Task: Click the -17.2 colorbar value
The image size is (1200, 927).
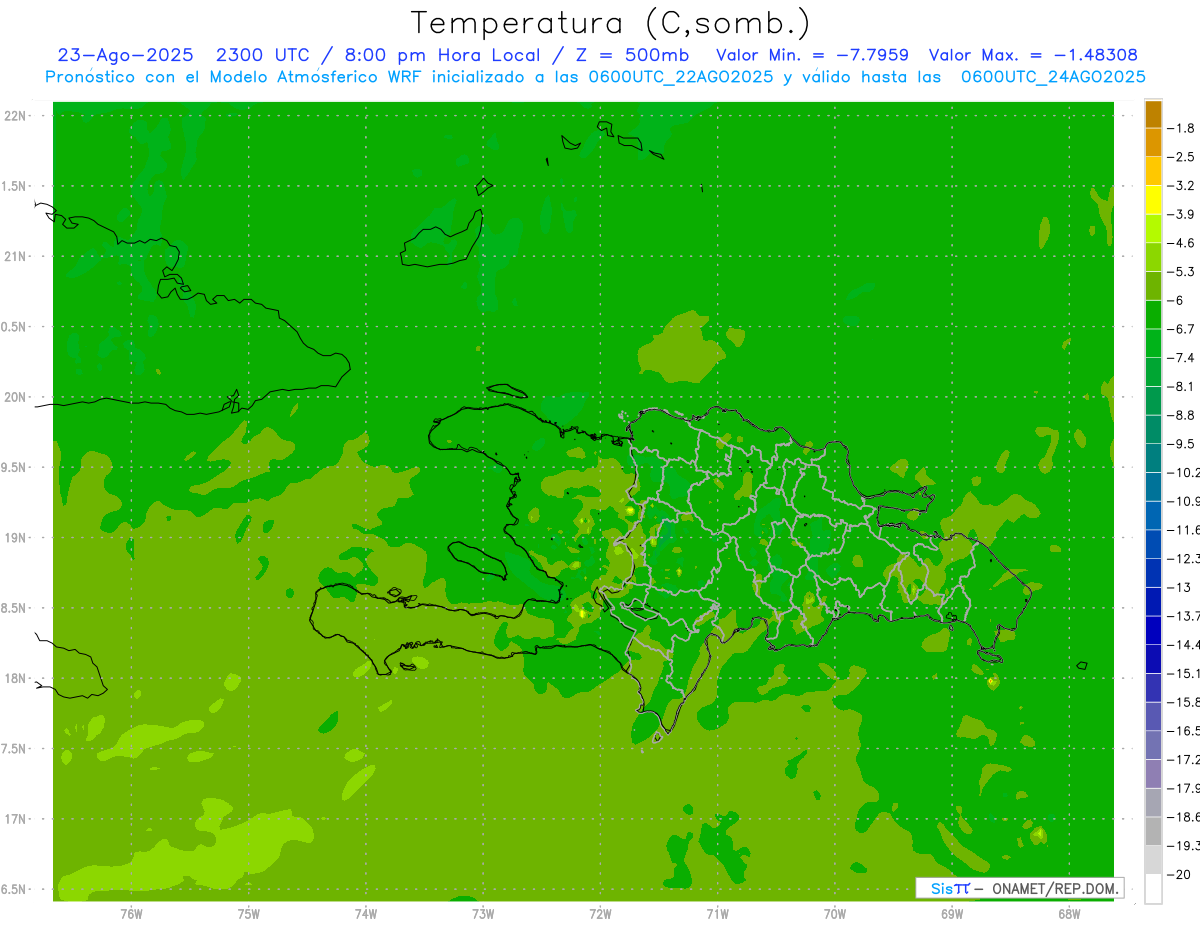Action: 1184,760
